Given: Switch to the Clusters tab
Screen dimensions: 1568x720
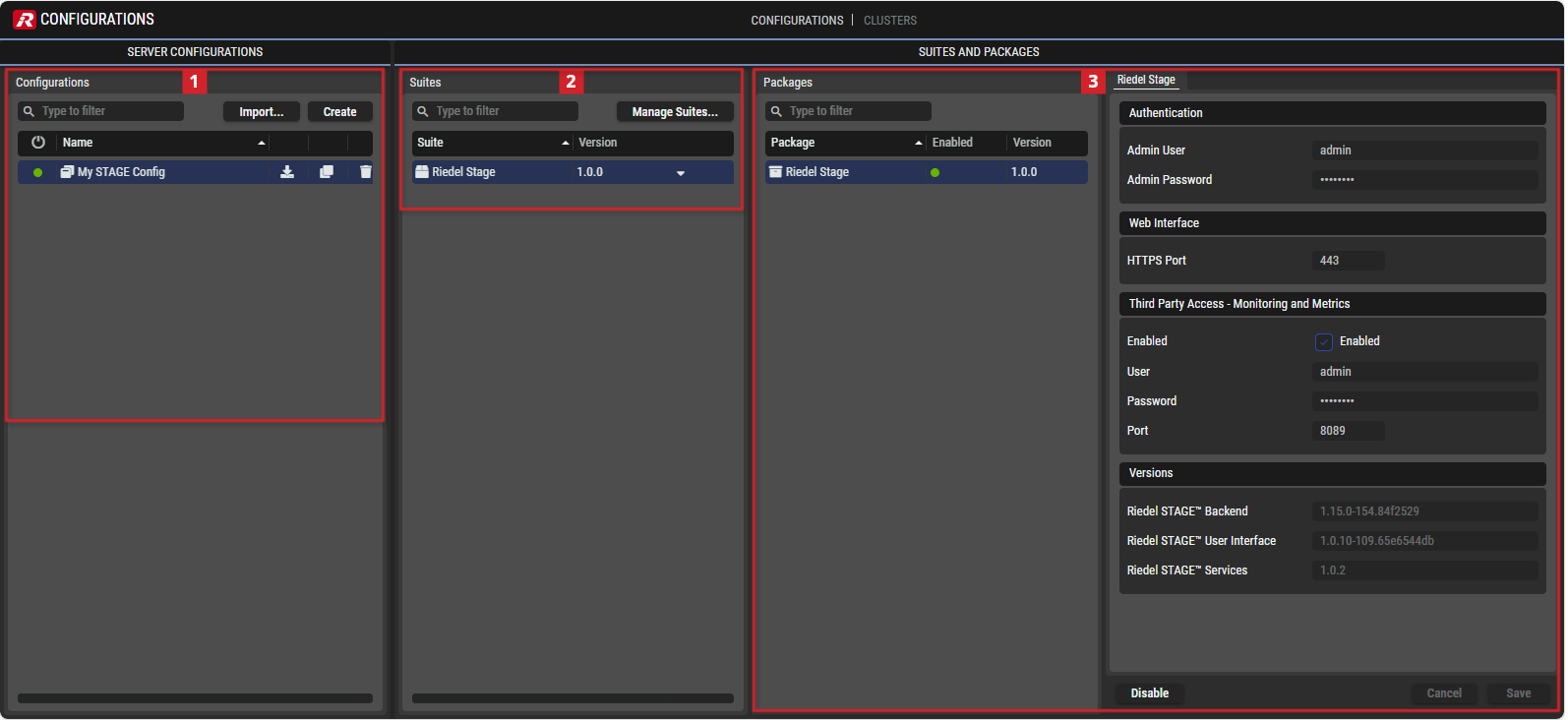Looking at the screenshot, I should point(890,21).
